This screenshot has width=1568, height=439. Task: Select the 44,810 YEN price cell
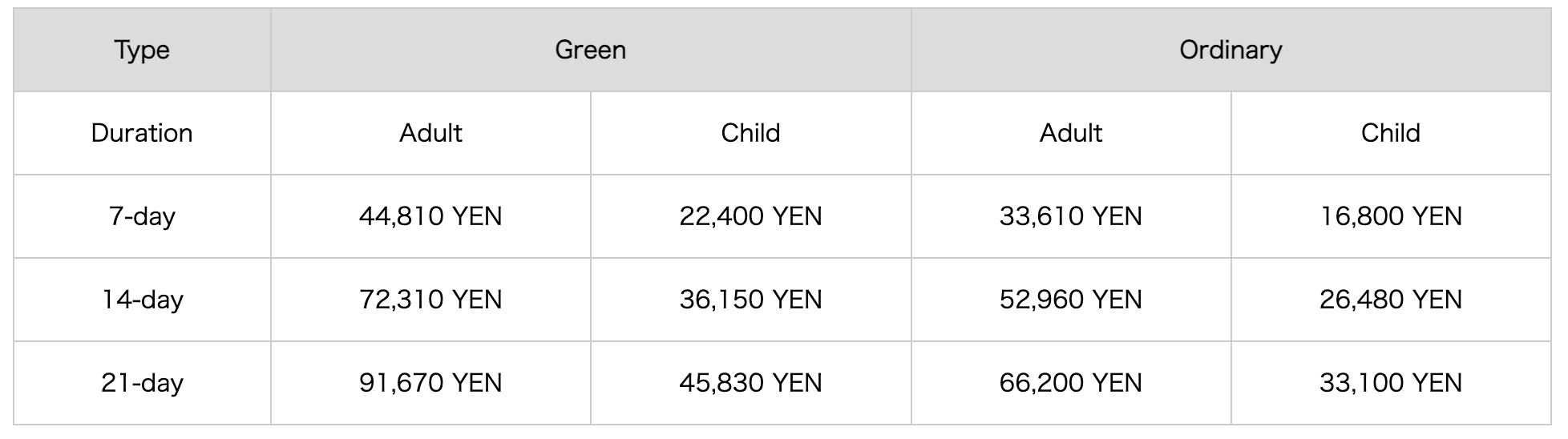point(430,216)
